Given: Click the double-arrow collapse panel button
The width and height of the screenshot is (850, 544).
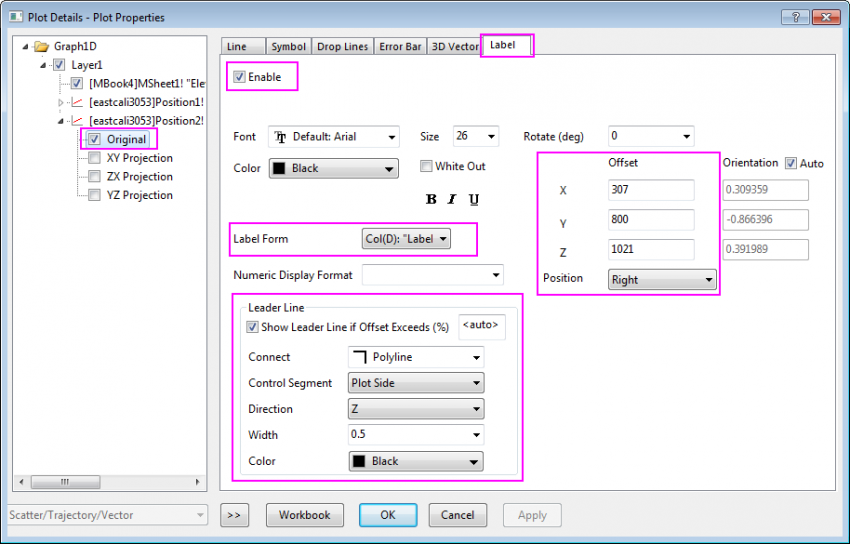Looking at the screenshot, I should tap(234, 515).
